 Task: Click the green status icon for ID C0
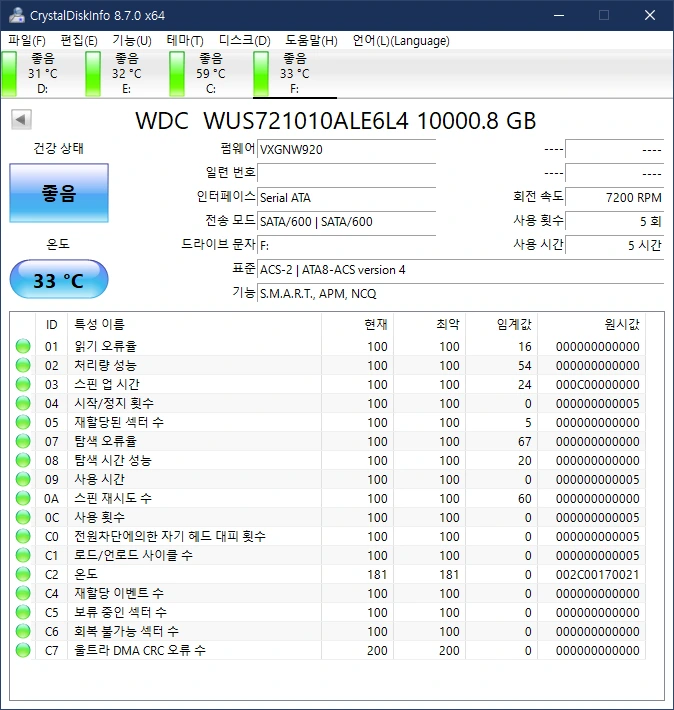point(23,537)
